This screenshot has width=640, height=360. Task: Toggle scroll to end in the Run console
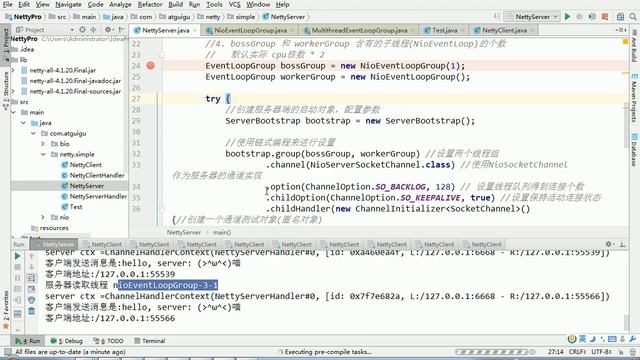pyautogui.click(x=31, y=289)
